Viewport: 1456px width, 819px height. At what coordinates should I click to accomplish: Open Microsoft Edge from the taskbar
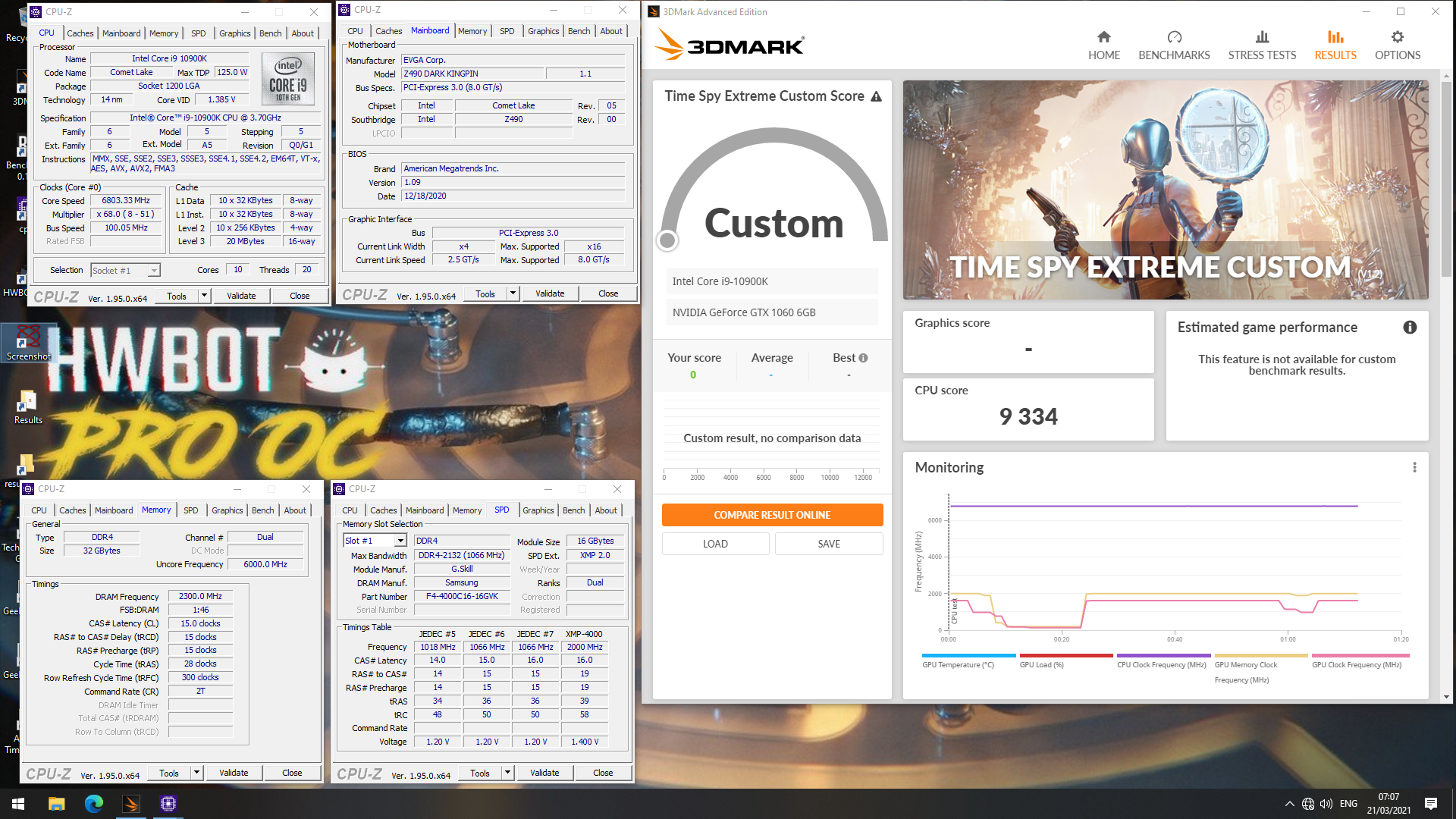[93, 804]
